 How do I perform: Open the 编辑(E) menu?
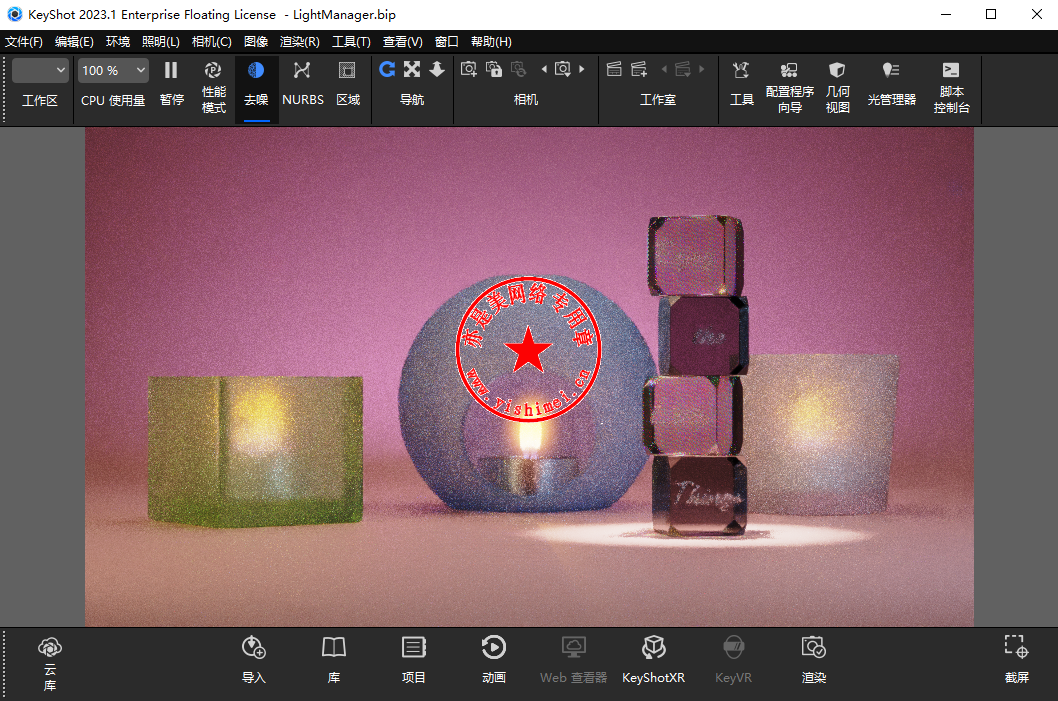74,42
